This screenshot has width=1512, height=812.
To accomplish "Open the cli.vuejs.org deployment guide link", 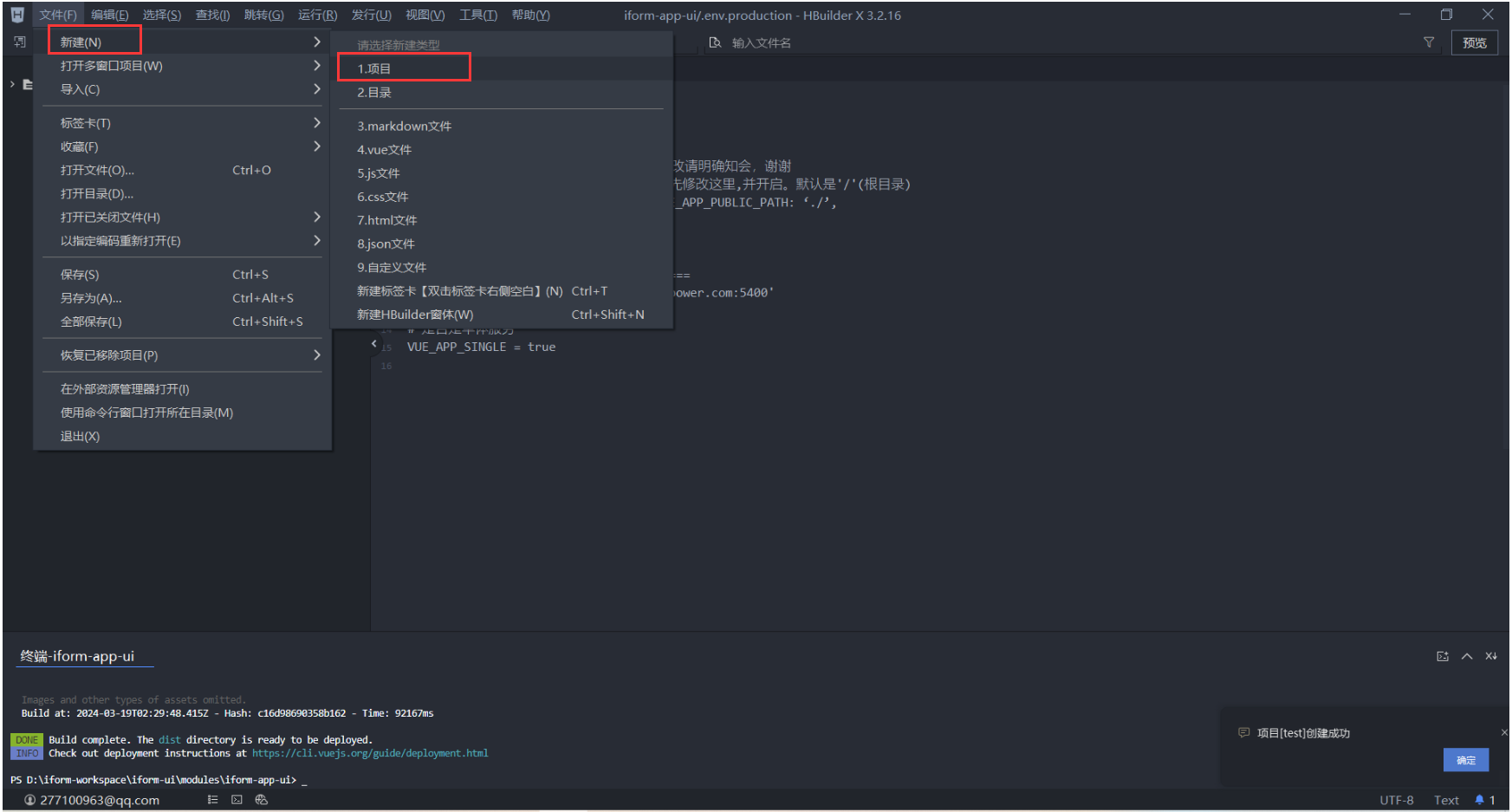I will (x=370, y=754).
